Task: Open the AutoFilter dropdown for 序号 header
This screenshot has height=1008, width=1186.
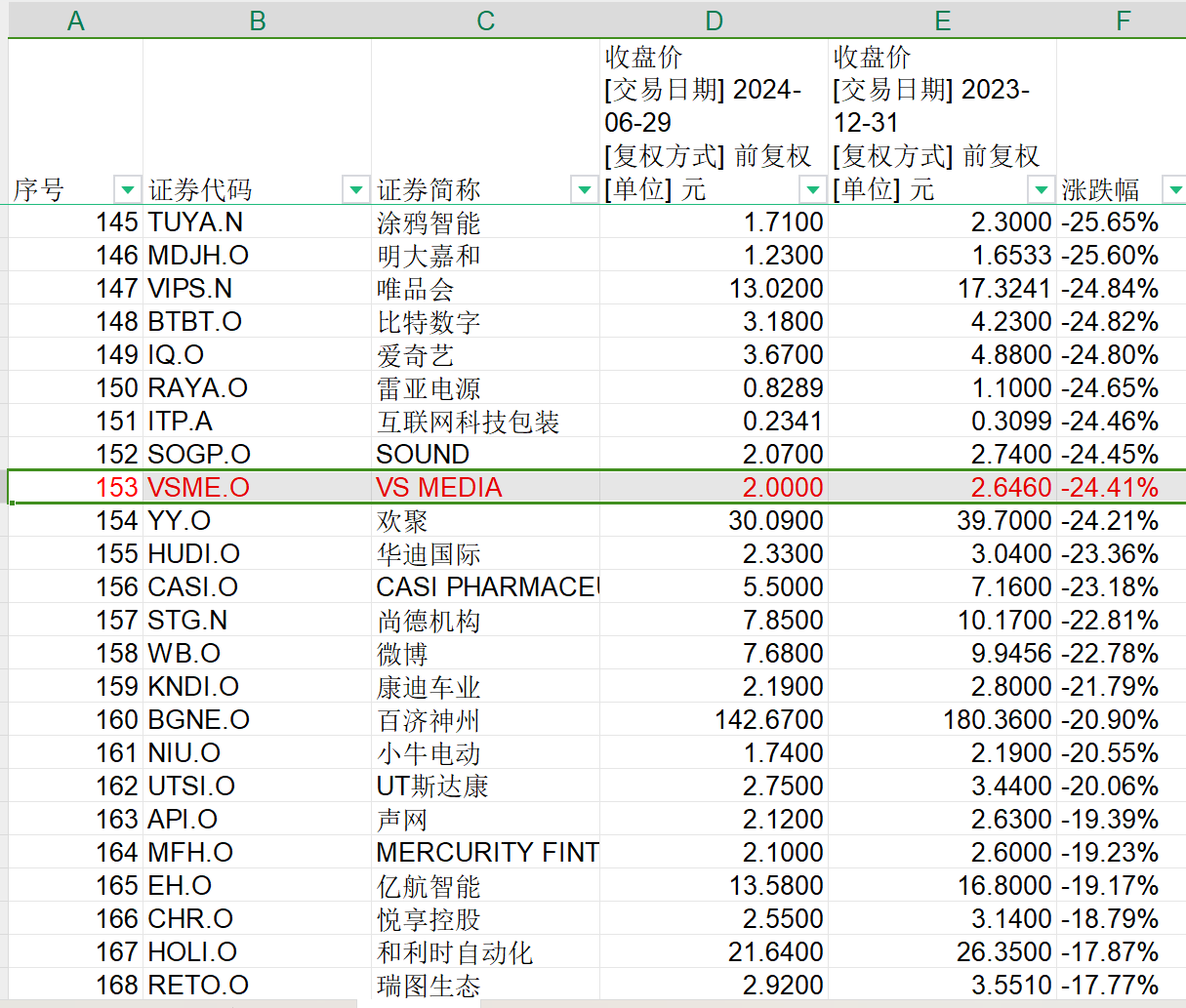Action: pos(127,189)
